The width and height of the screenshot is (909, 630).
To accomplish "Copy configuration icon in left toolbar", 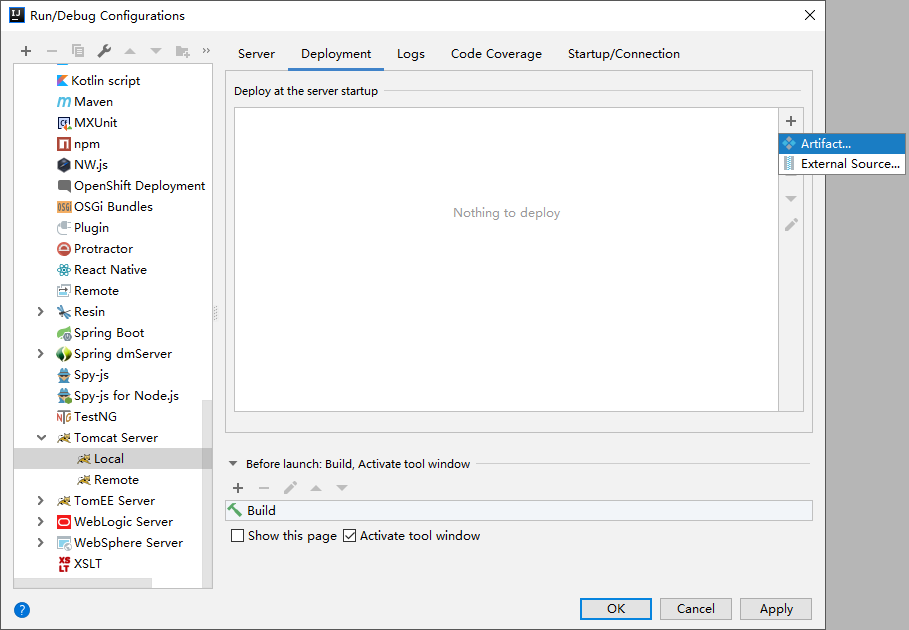I will [78, 51].
